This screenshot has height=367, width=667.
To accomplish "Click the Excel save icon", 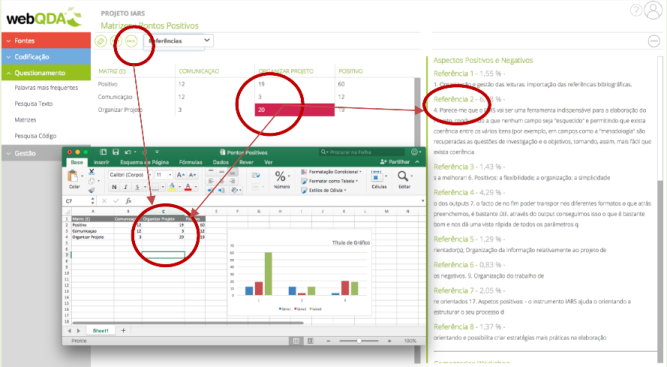I will pos(115,152).
